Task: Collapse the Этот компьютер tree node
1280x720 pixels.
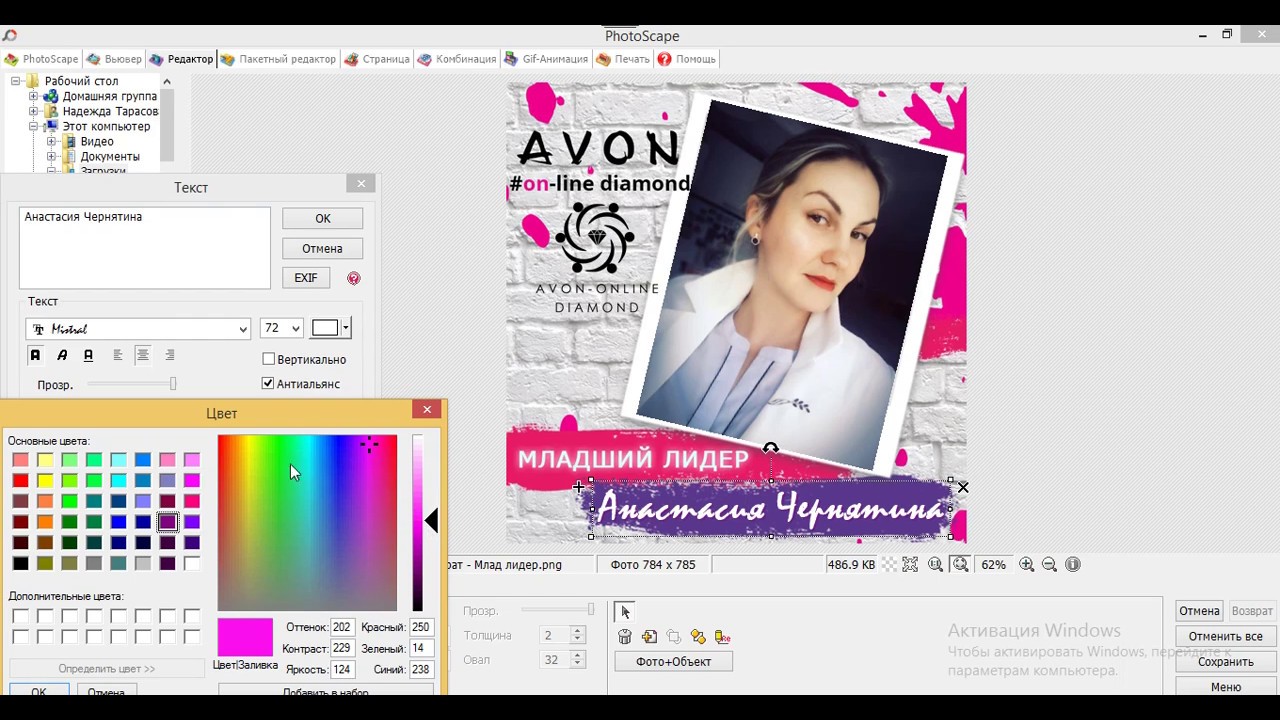Action: pyautogui.click(x=33, y=126)
